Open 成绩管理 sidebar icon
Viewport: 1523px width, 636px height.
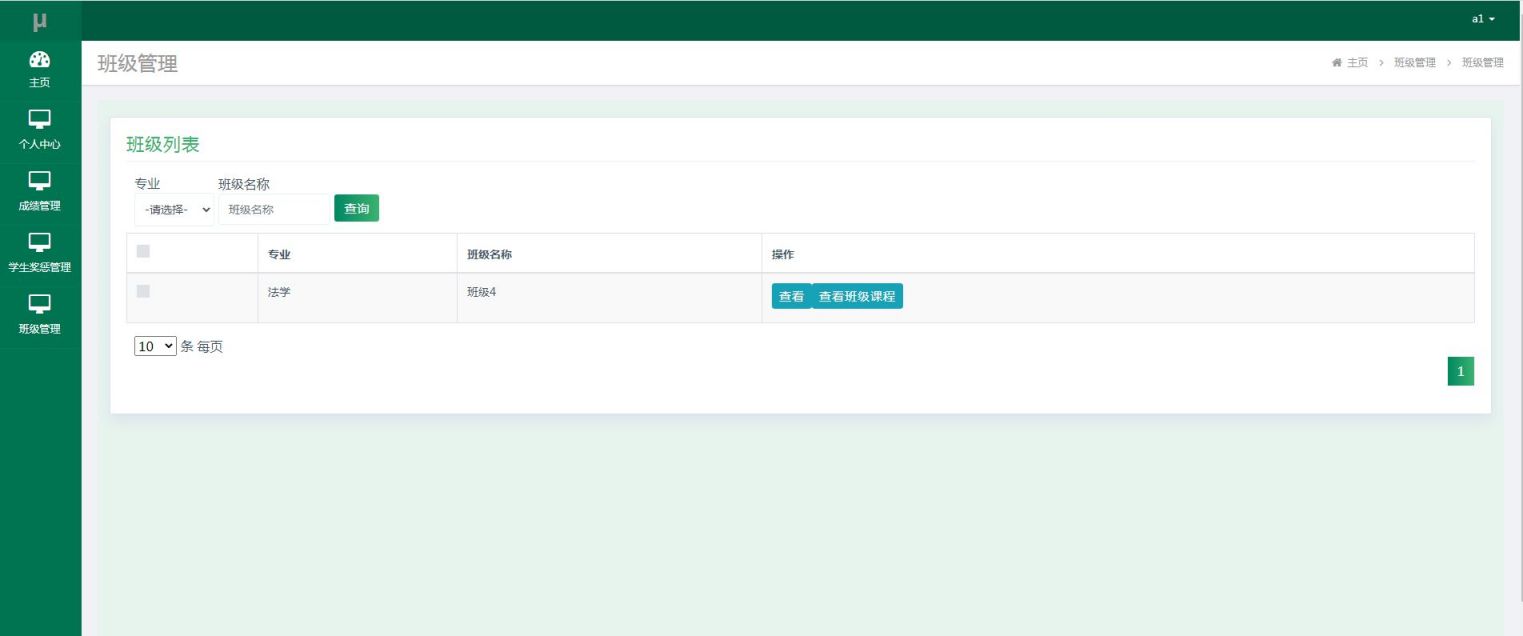(40, 181)
